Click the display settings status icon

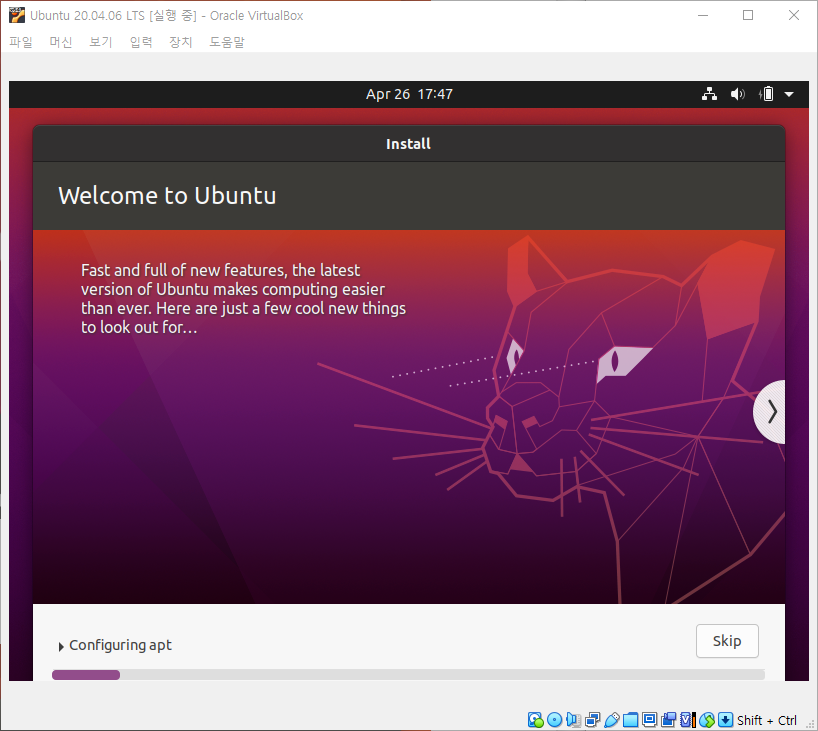[649, 720]
